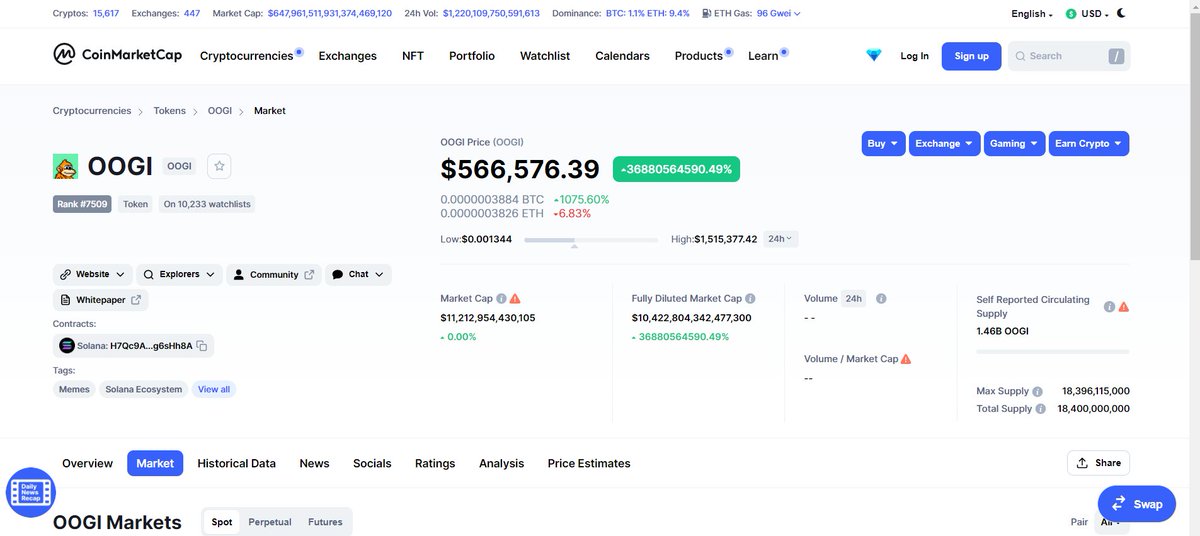Image resolution: width=1200 pixels, height=536 pixels.
Task: Open the Buy dropdown
Action: 883,143
